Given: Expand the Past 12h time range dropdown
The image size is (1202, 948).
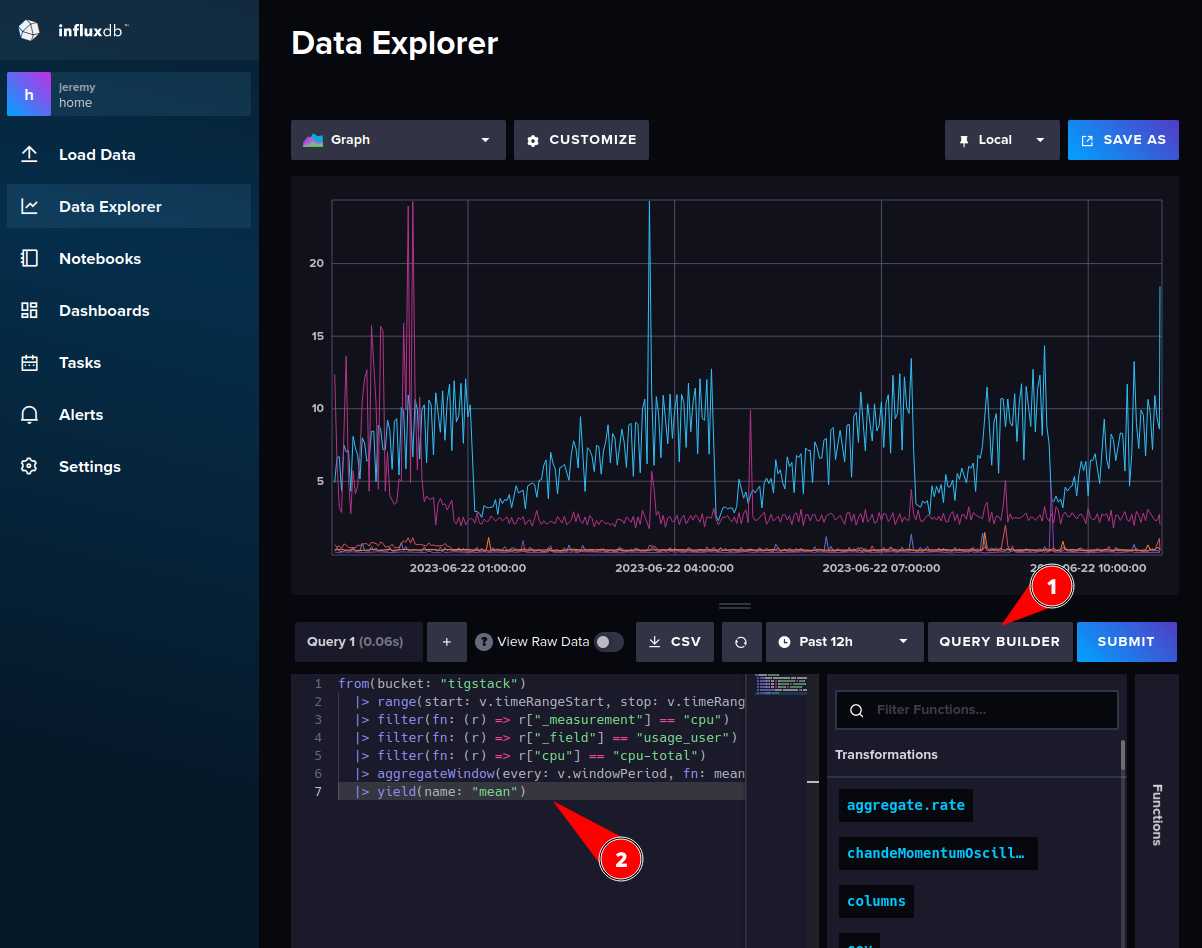Looking at the screenshot, I should tap(844, 641).
